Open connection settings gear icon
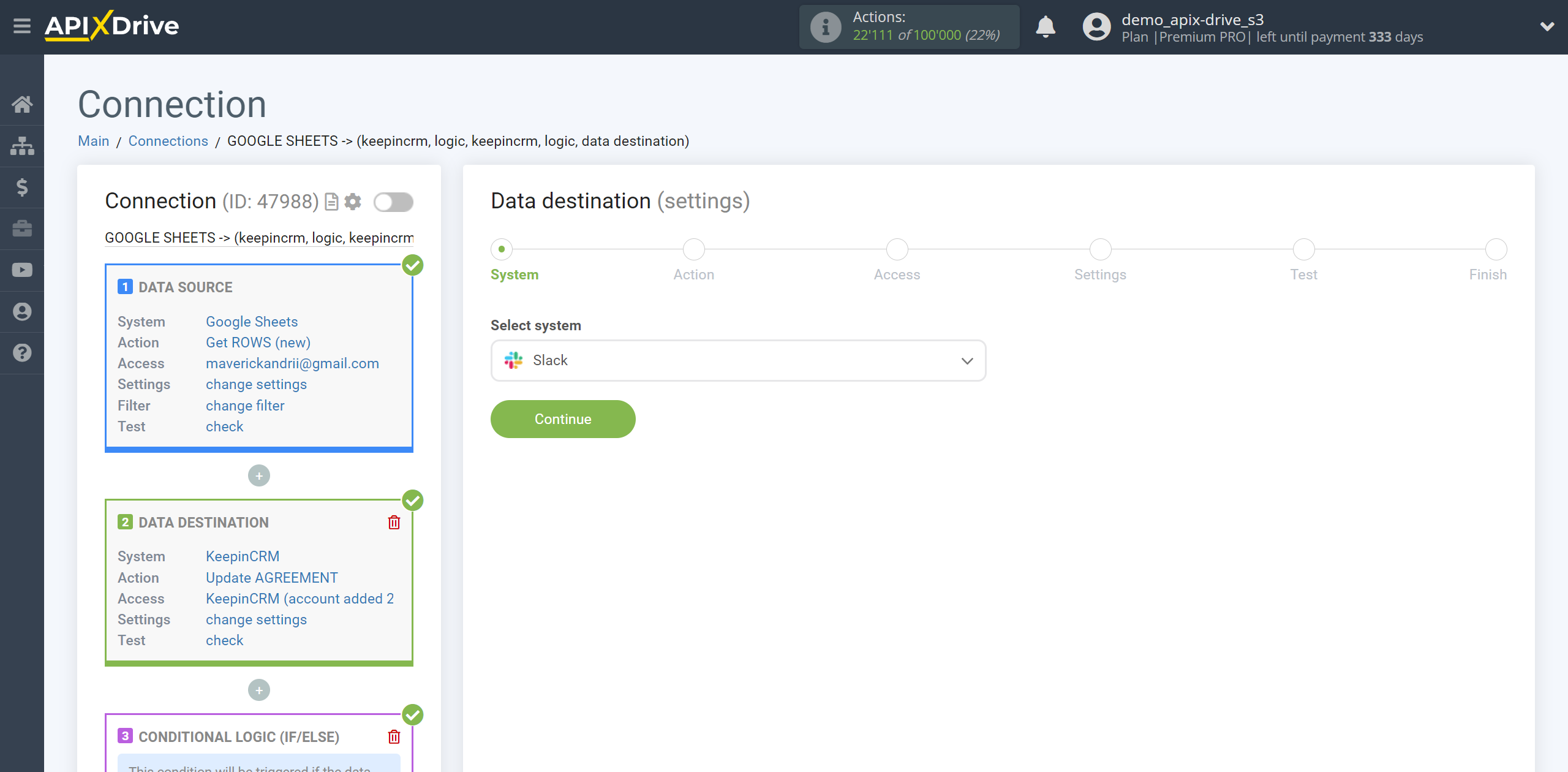The image size is (1568, 772). (353, 202)
